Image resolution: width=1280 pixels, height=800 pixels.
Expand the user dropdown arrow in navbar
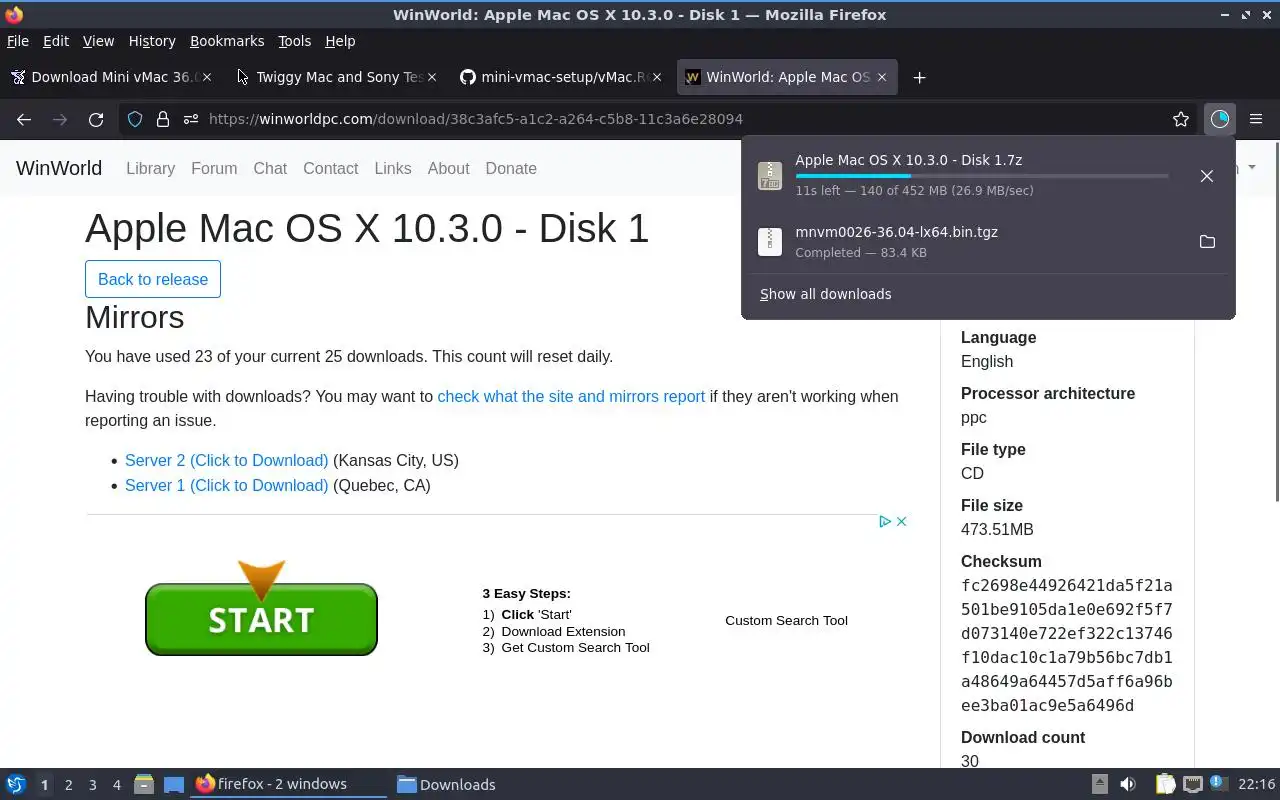pos(1251,168)
